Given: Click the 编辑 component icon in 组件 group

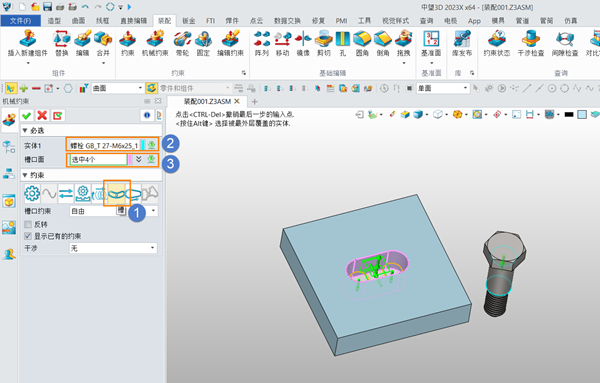Looking at the screenshot, I should pyautogui.click(x=82, y=39).
